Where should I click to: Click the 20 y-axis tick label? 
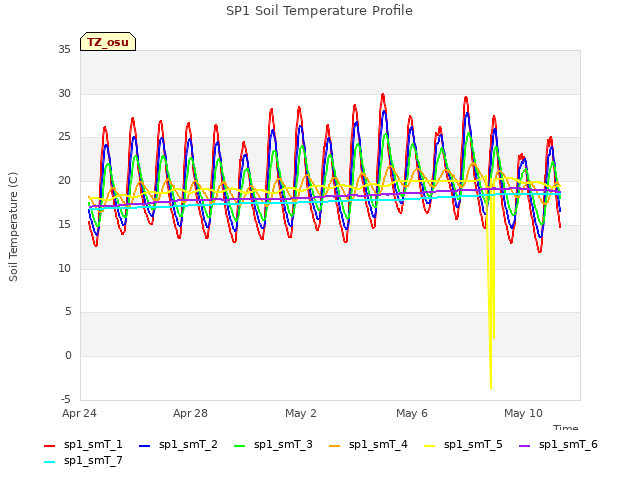pyautogui.click(x=64, y=180)
